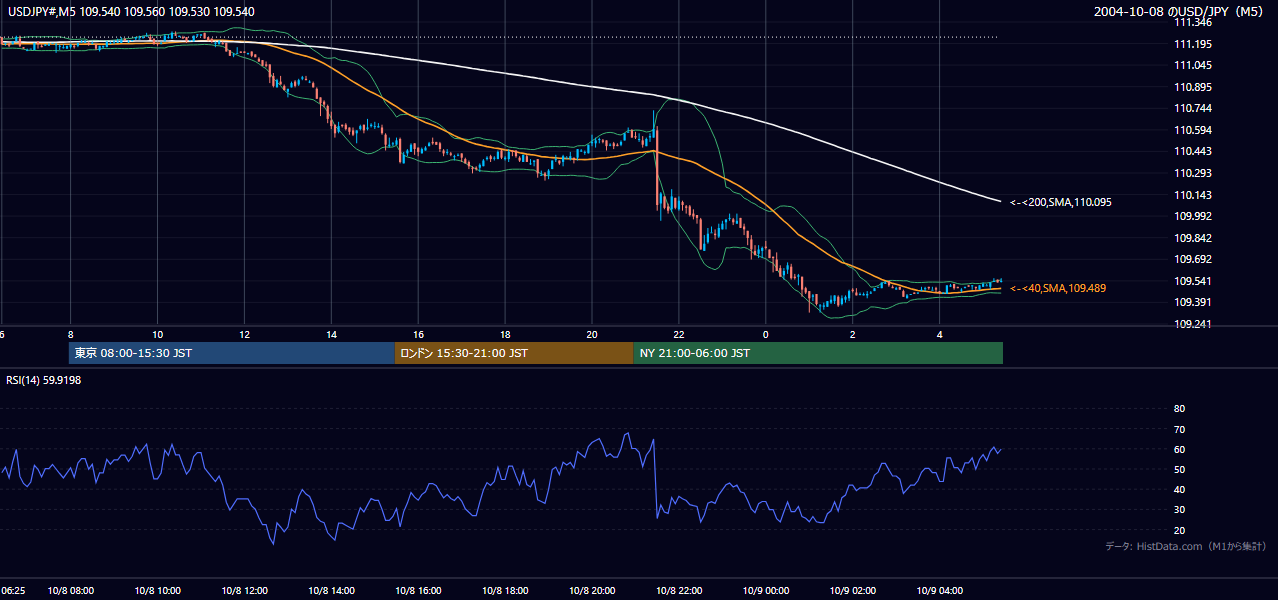The height and width of the screenshot is (600, 1278).
Task: Click the RSI 80 level label
Action: coord(1179,409)
